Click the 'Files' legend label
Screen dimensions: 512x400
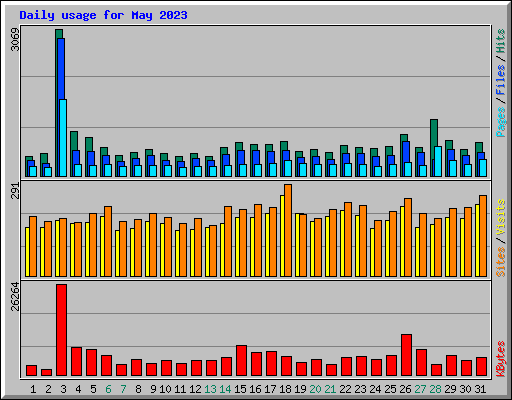coord(500,79)
